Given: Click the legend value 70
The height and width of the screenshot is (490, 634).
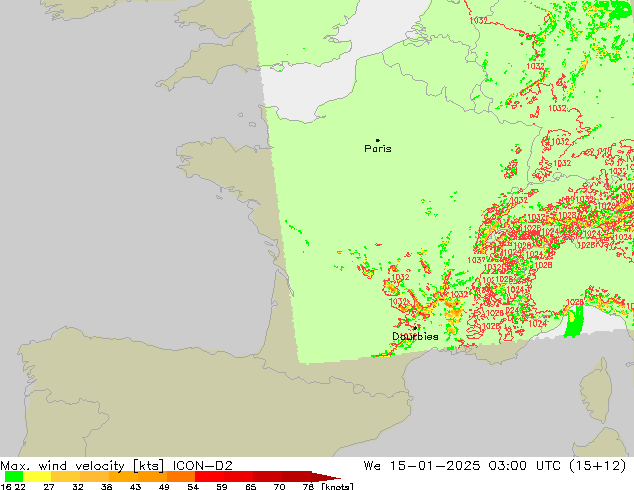Looking at the screenshot, I should (279, 487).
